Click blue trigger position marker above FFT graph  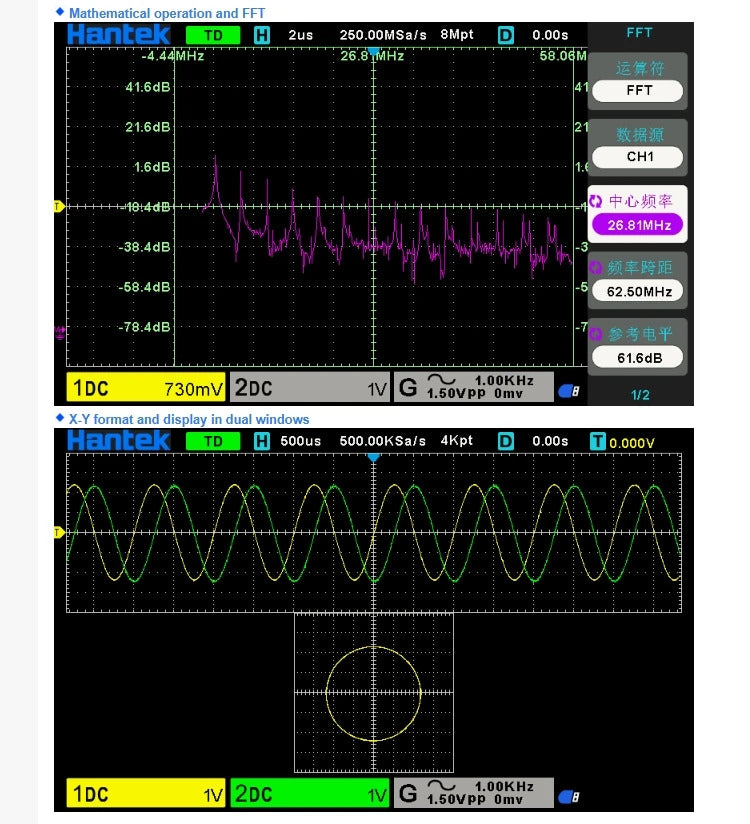tap(373, 49)
